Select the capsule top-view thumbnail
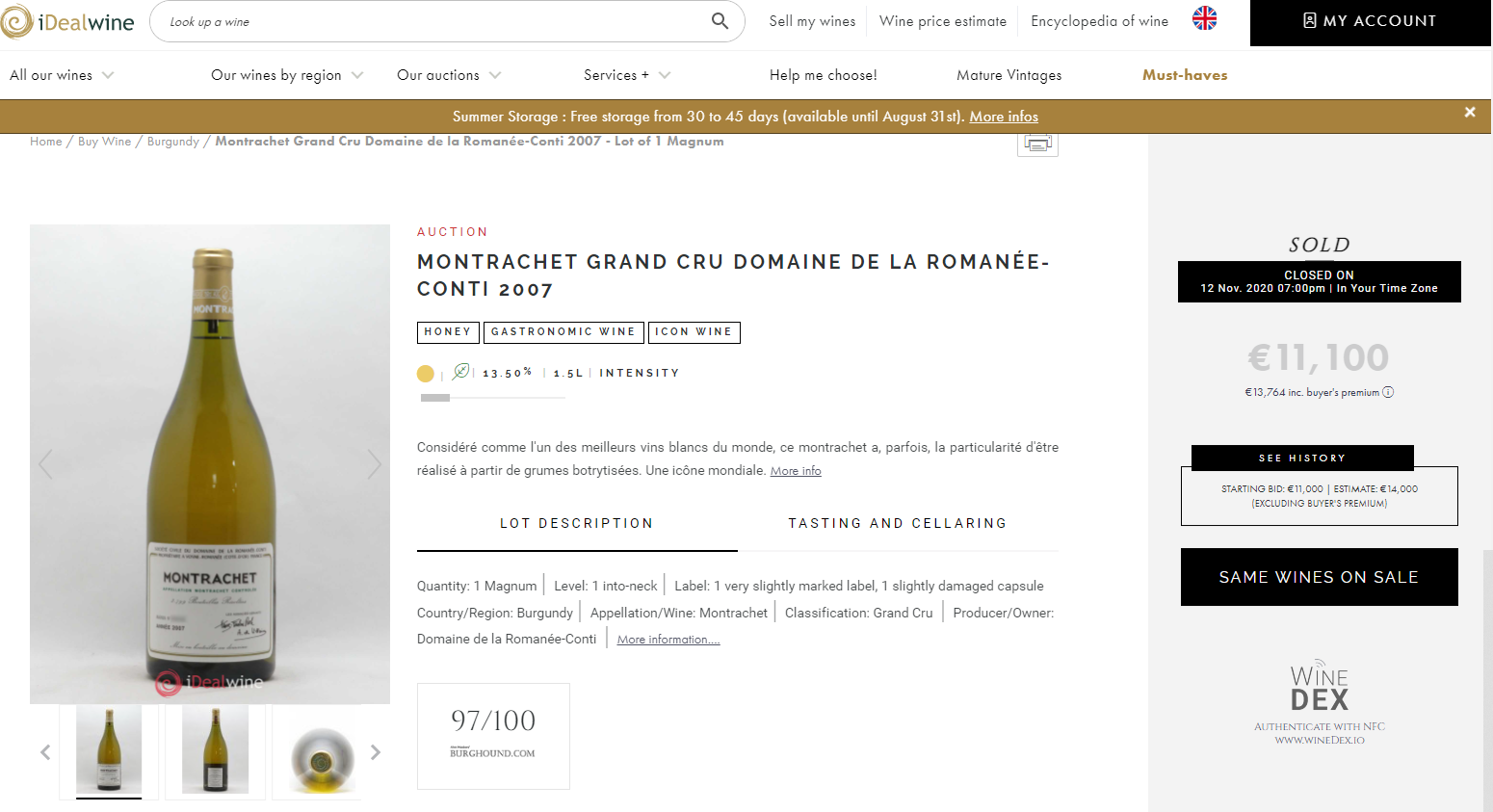 pos(321,752)
